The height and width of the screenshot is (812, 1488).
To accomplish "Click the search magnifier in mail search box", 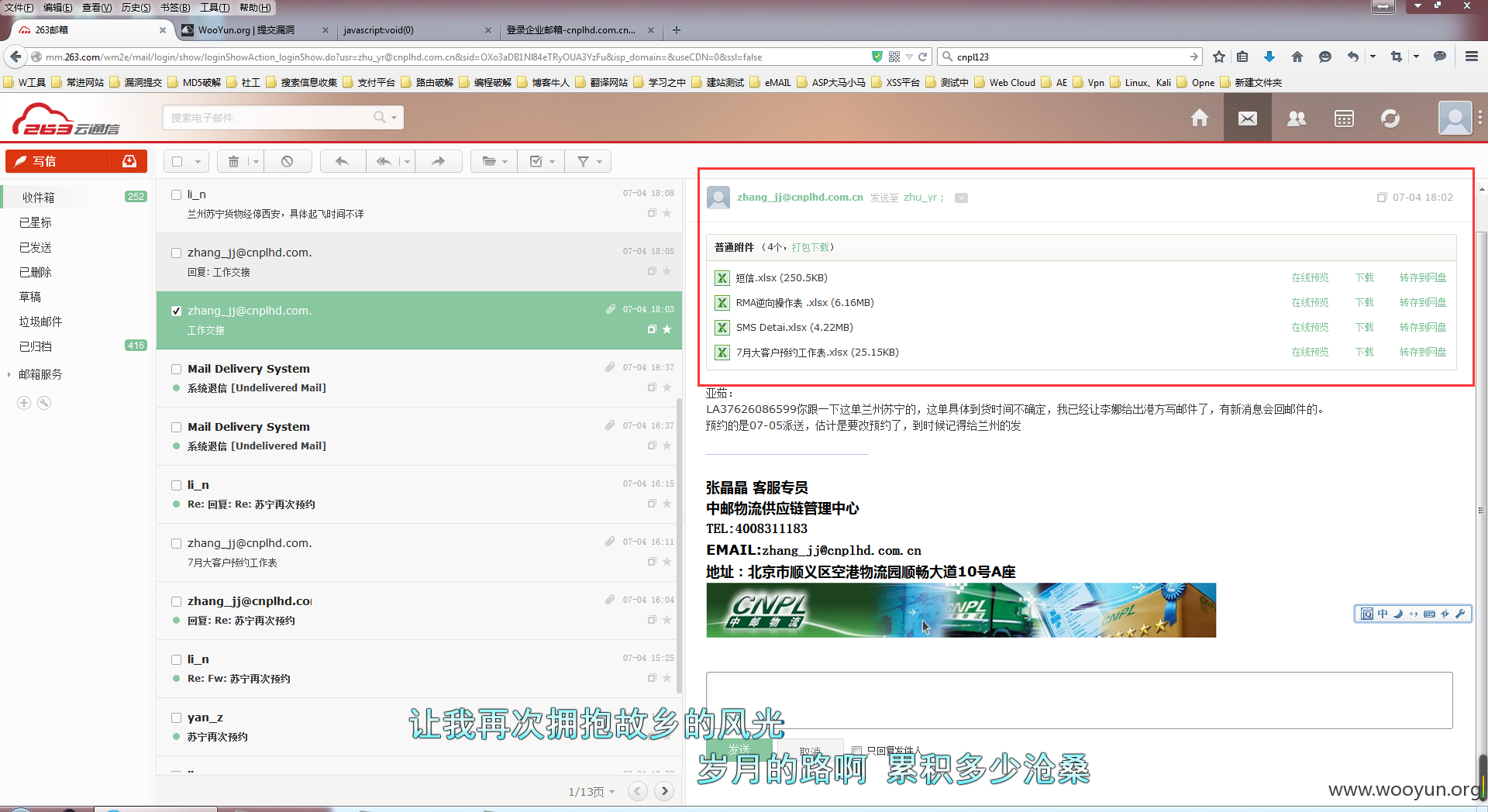I will pyautogui.click(x=379, y=118).
